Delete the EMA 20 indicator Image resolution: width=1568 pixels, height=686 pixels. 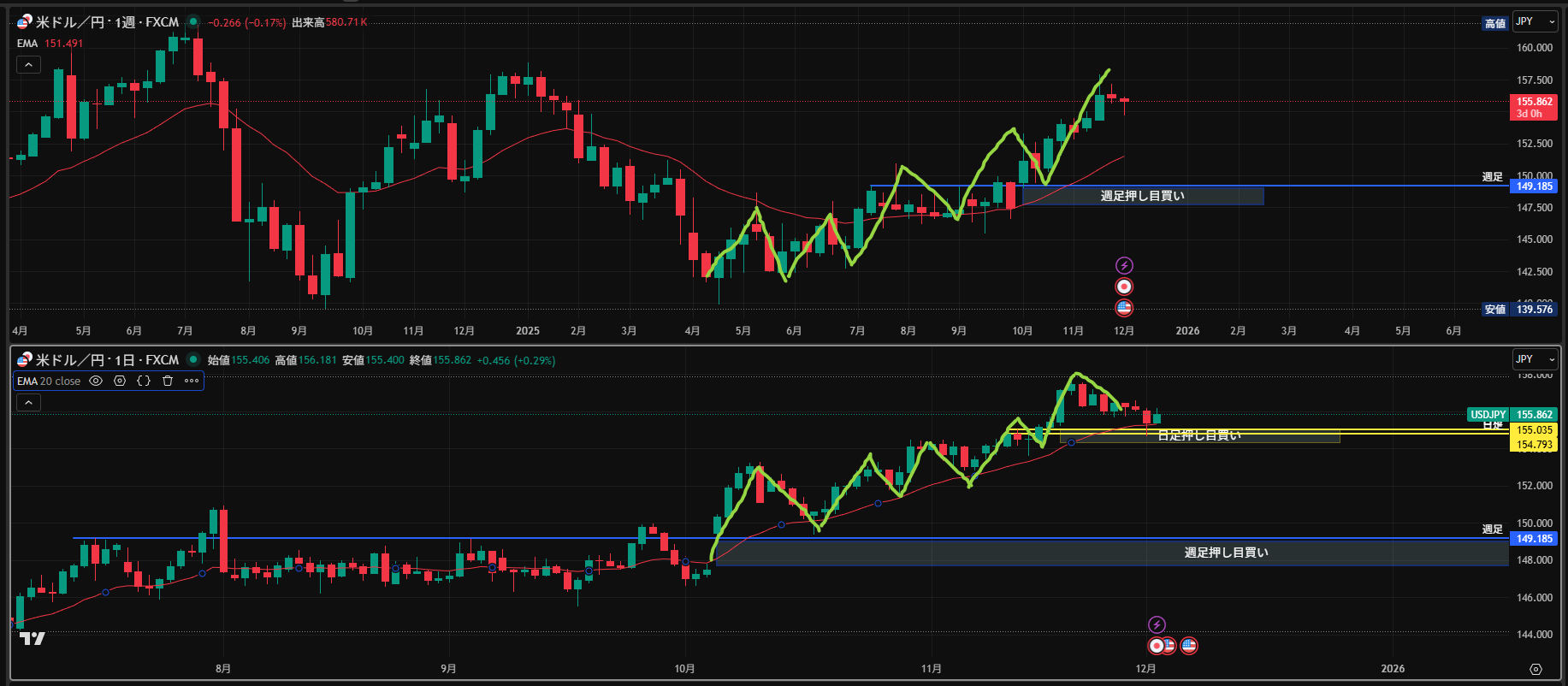coord(168,381)
